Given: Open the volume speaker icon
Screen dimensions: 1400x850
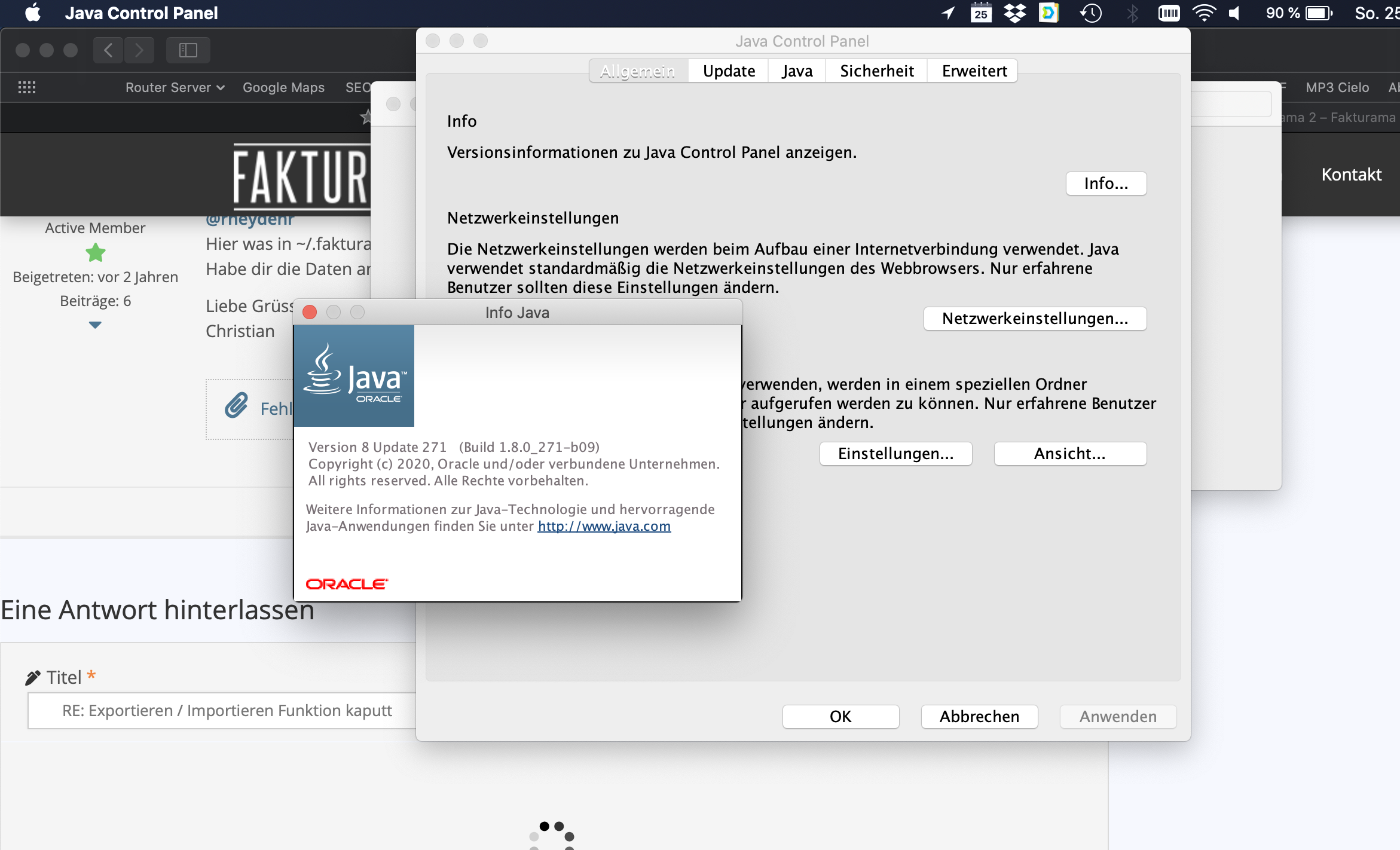Looking at the screenshot, I should coord(1235,13).
